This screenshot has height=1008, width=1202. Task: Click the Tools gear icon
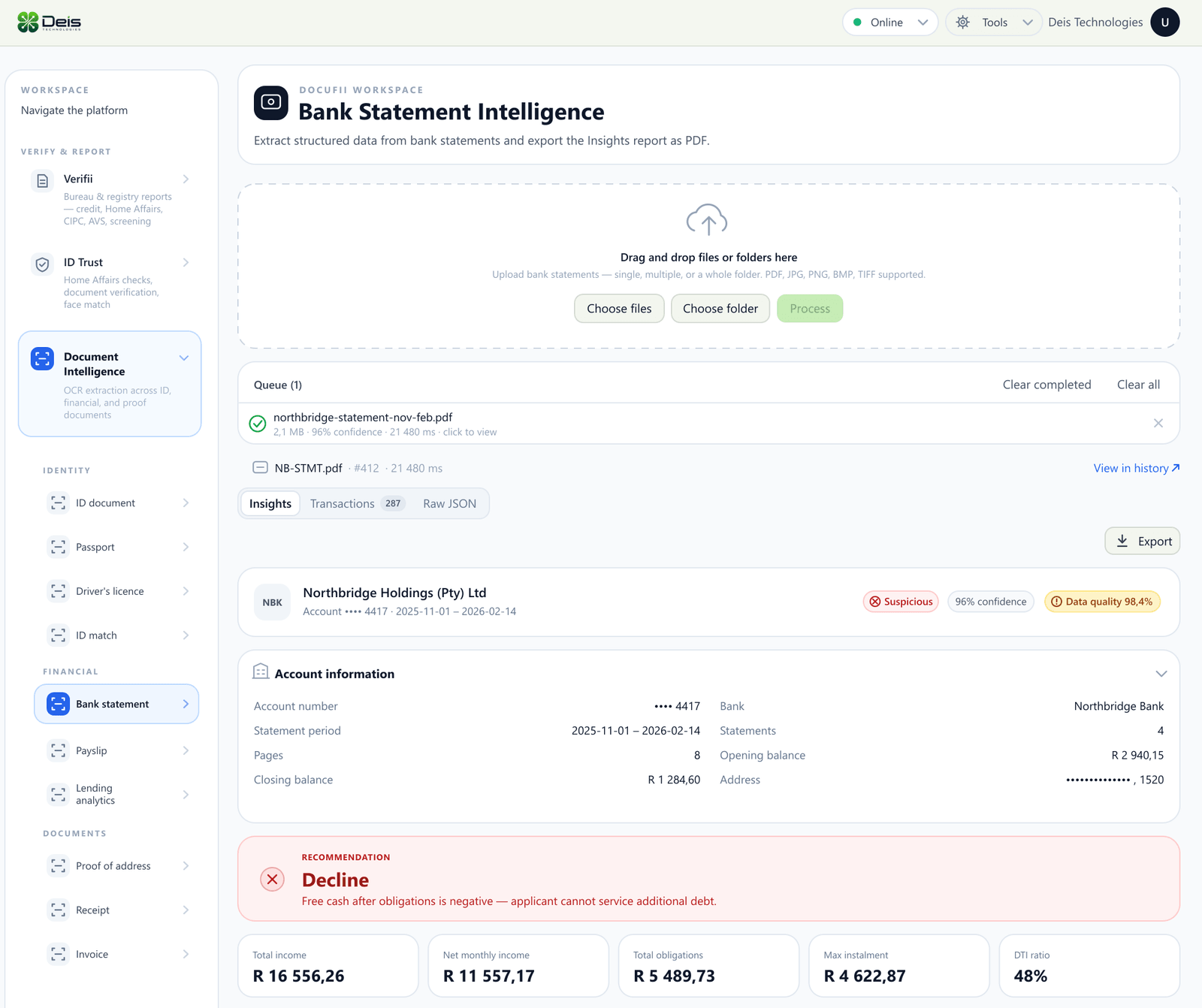point(962,23)
